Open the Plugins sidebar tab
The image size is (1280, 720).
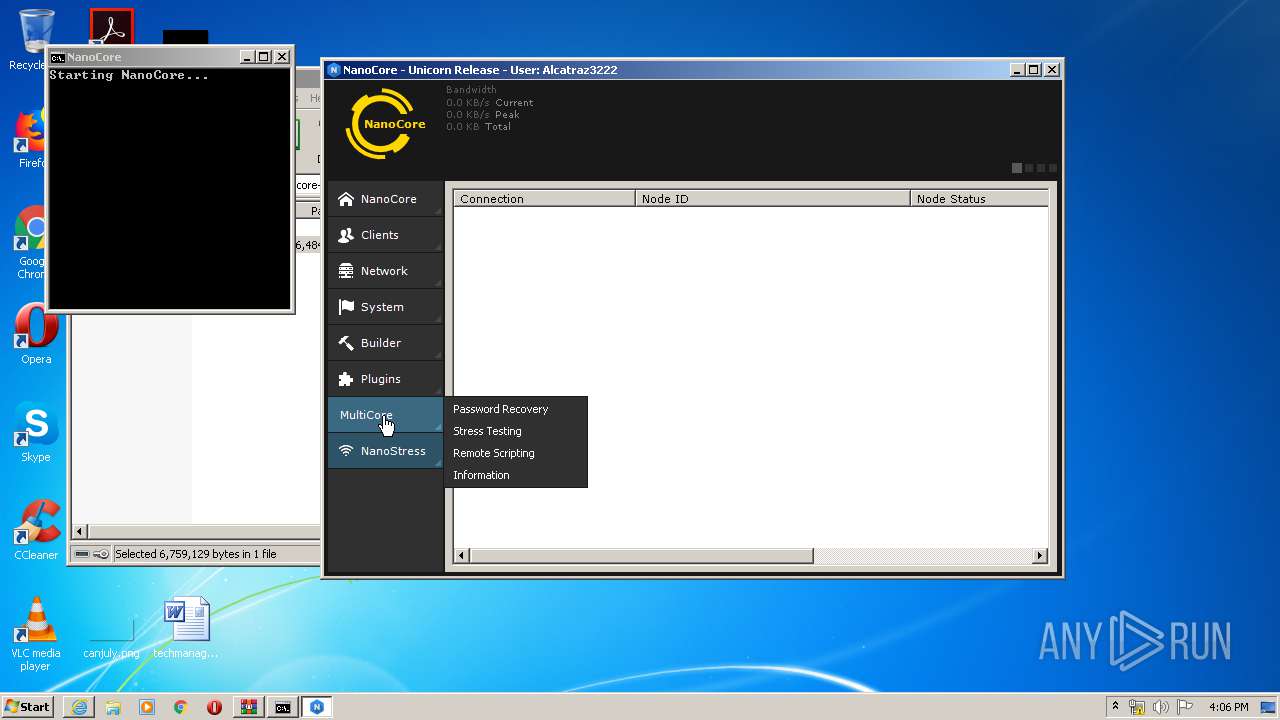coord(385,379)
